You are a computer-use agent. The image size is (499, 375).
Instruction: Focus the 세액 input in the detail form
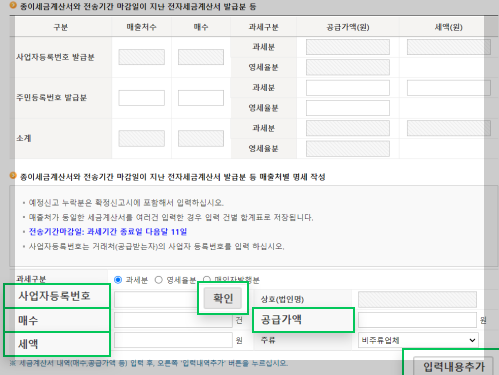tap(173, 340)
